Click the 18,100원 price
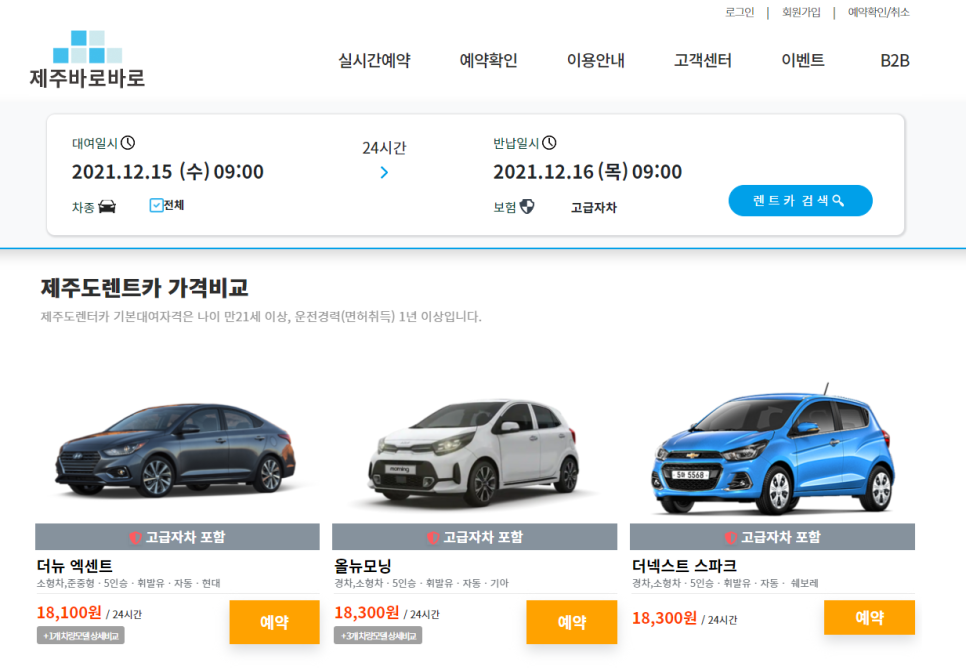The height and width of the screenshot is (670, 966). 69,613
